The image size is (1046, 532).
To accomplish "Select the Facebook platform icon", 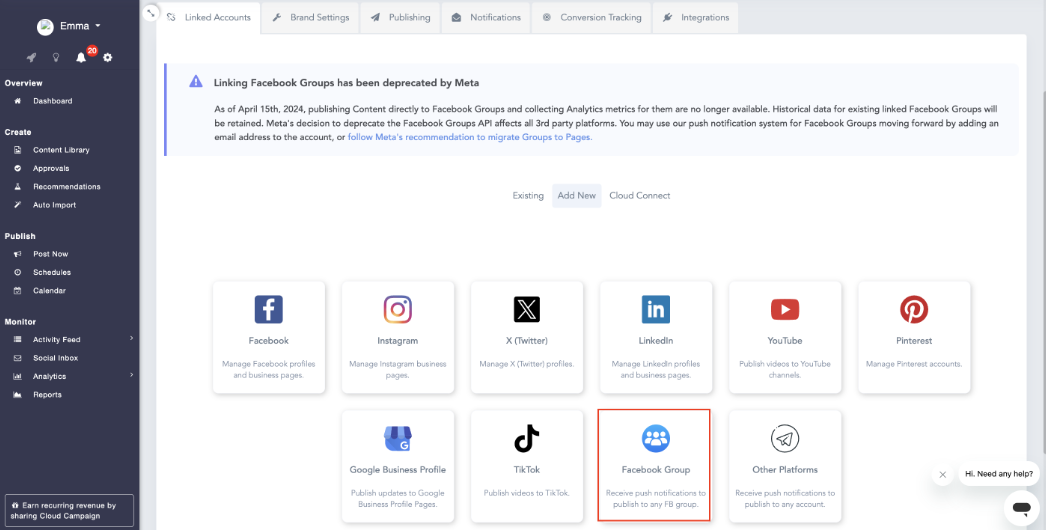I will [x=268, y=310].
